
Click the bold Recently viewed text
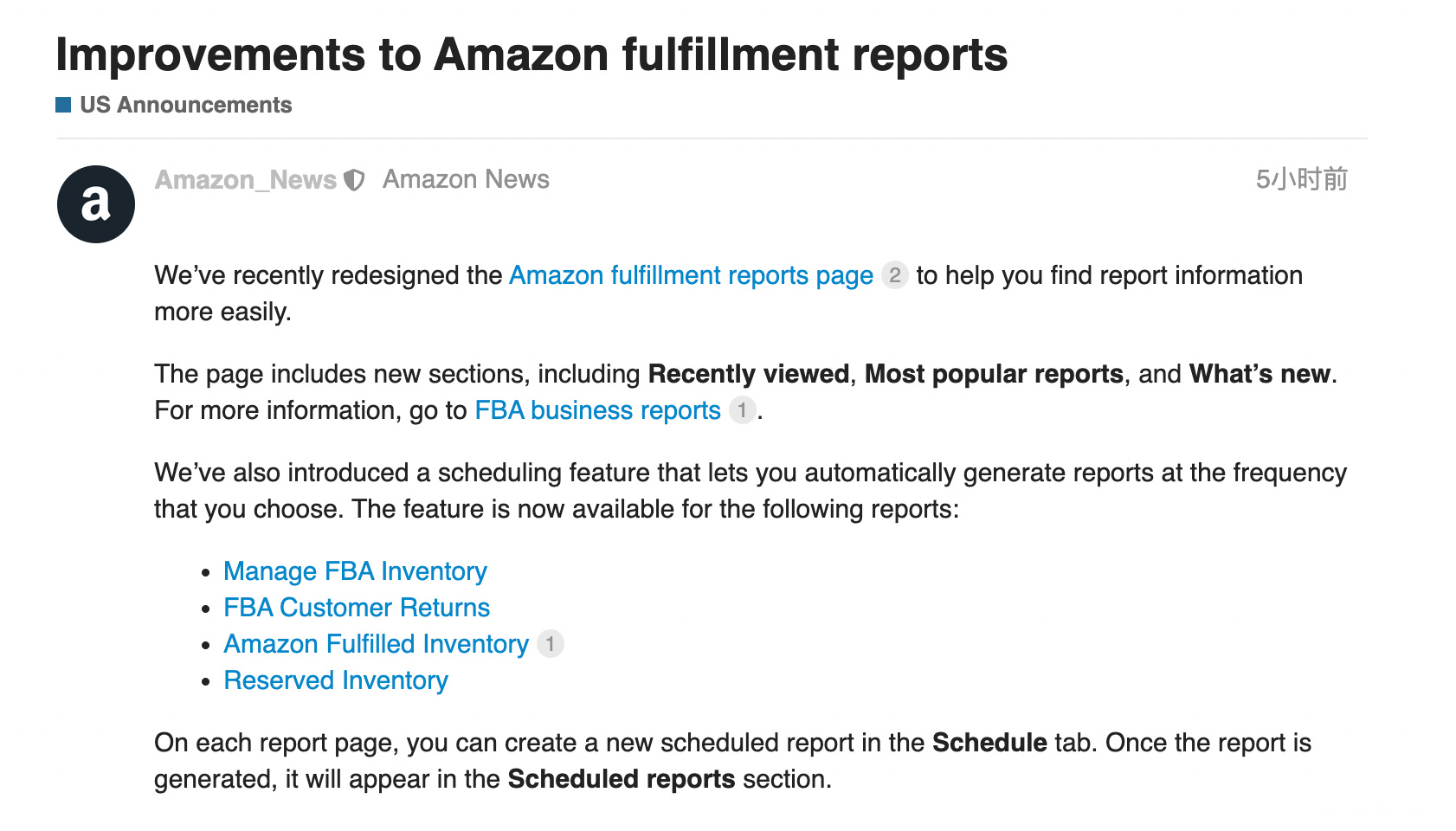tap(748, 374)
